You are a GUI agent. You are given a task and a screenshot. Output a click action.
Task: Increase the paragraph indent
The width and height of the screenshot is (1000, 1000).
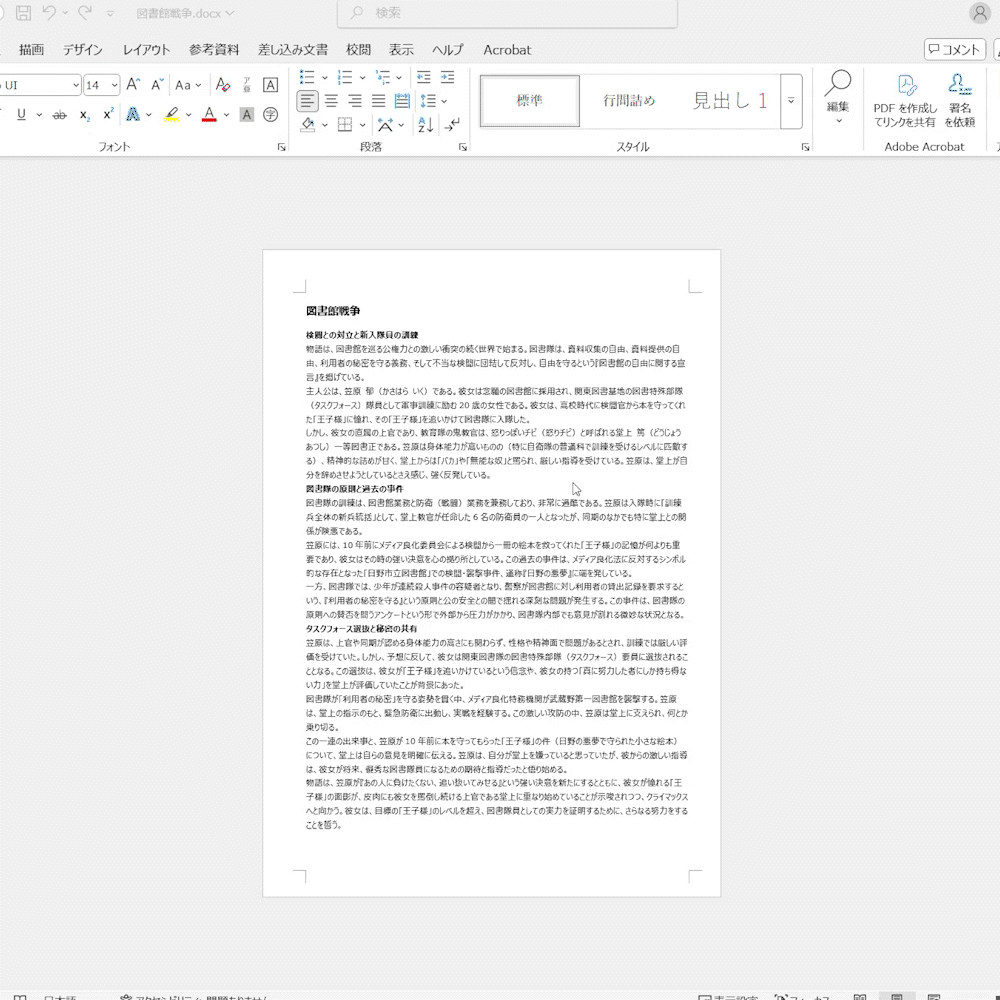click(x=447, y=77)
